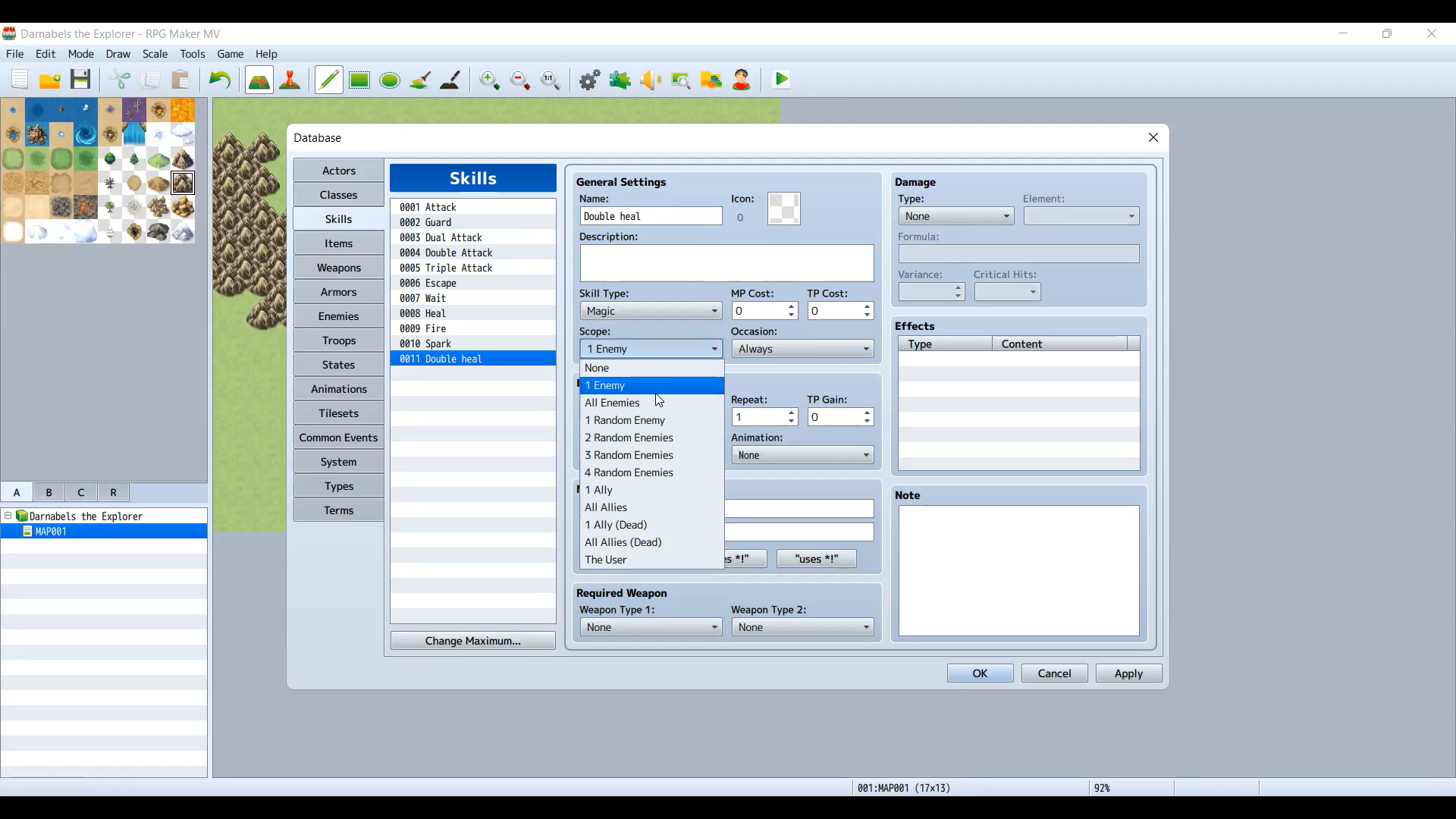Select the Rectangle drawing tool
Screen dimensions: 1456x819
coord(359,80)
